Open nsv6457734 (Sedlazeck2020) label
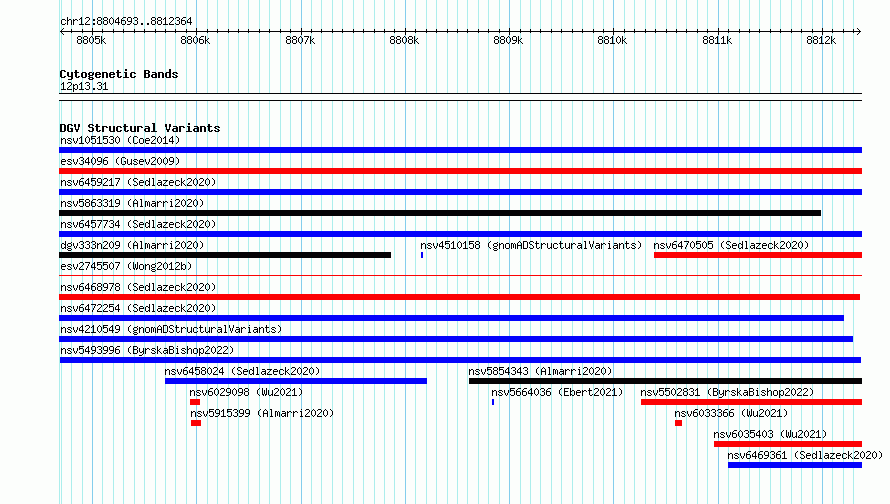The height and width of the screenshot is (504, 890). pos(138,224)
